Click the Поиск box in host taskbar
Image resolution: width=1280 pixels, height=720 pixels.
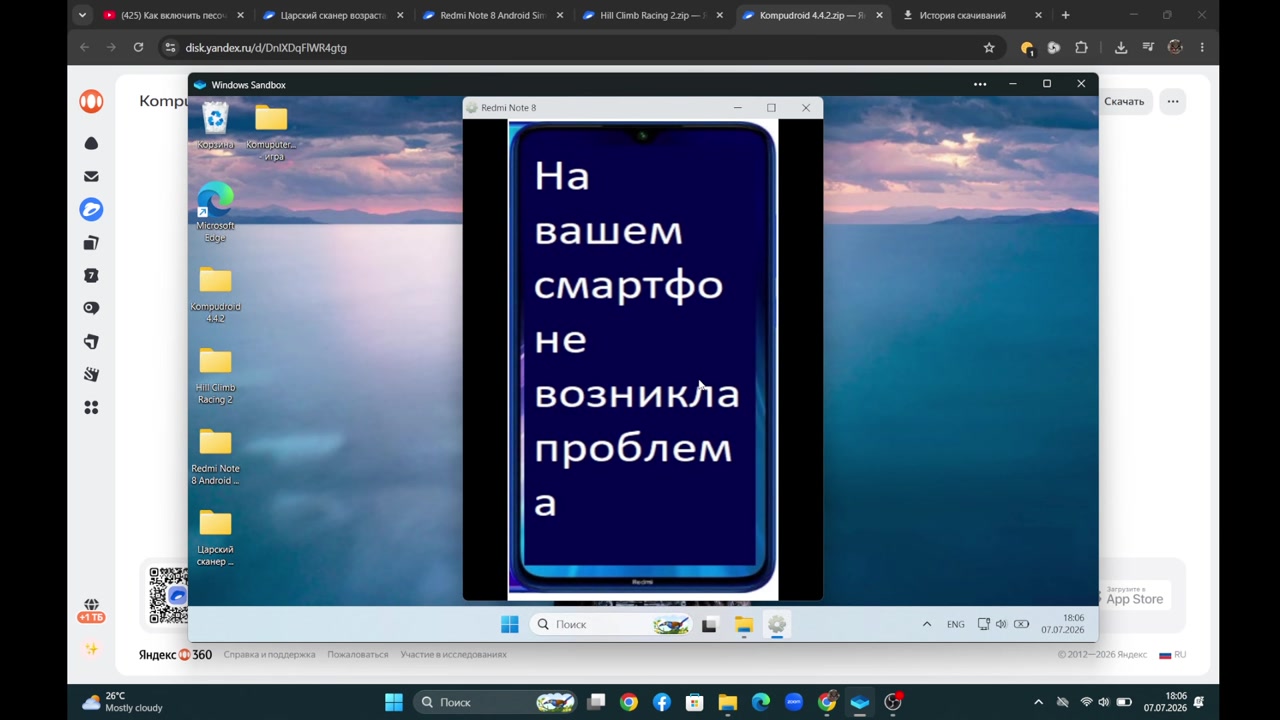pos(496,702)
